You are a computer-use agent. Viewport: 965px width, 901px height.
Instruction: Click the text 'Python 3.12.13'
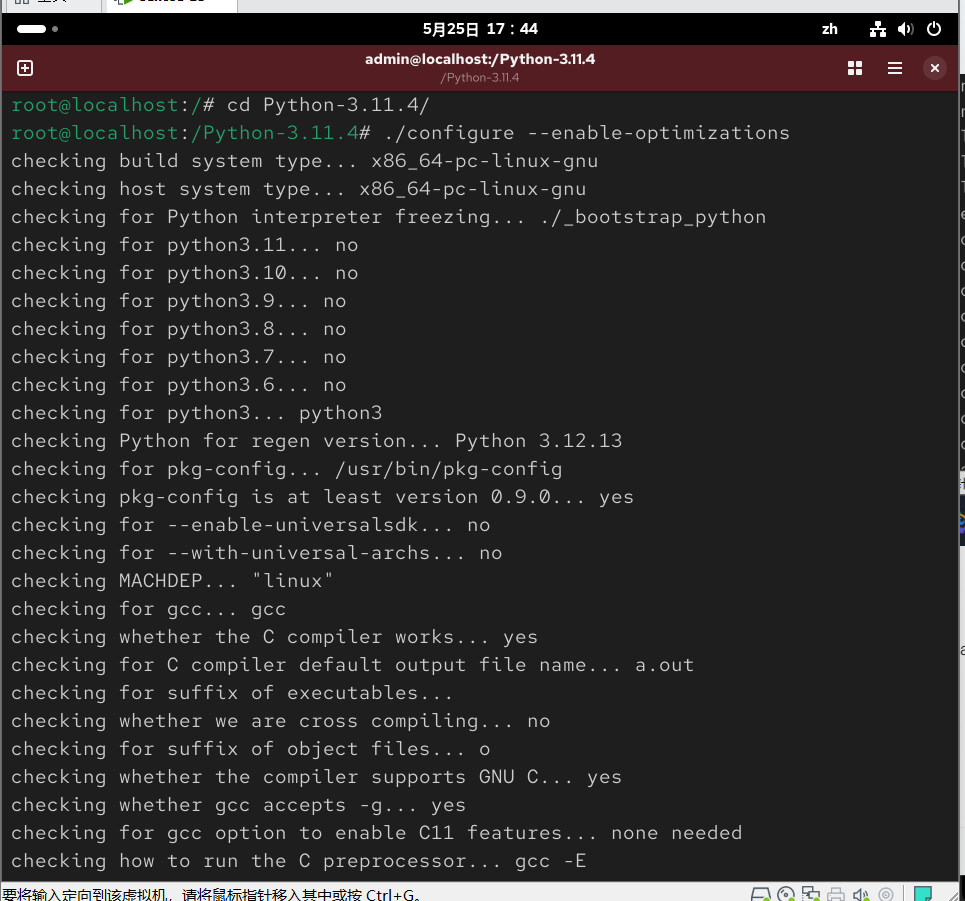(x=539, y=441)
